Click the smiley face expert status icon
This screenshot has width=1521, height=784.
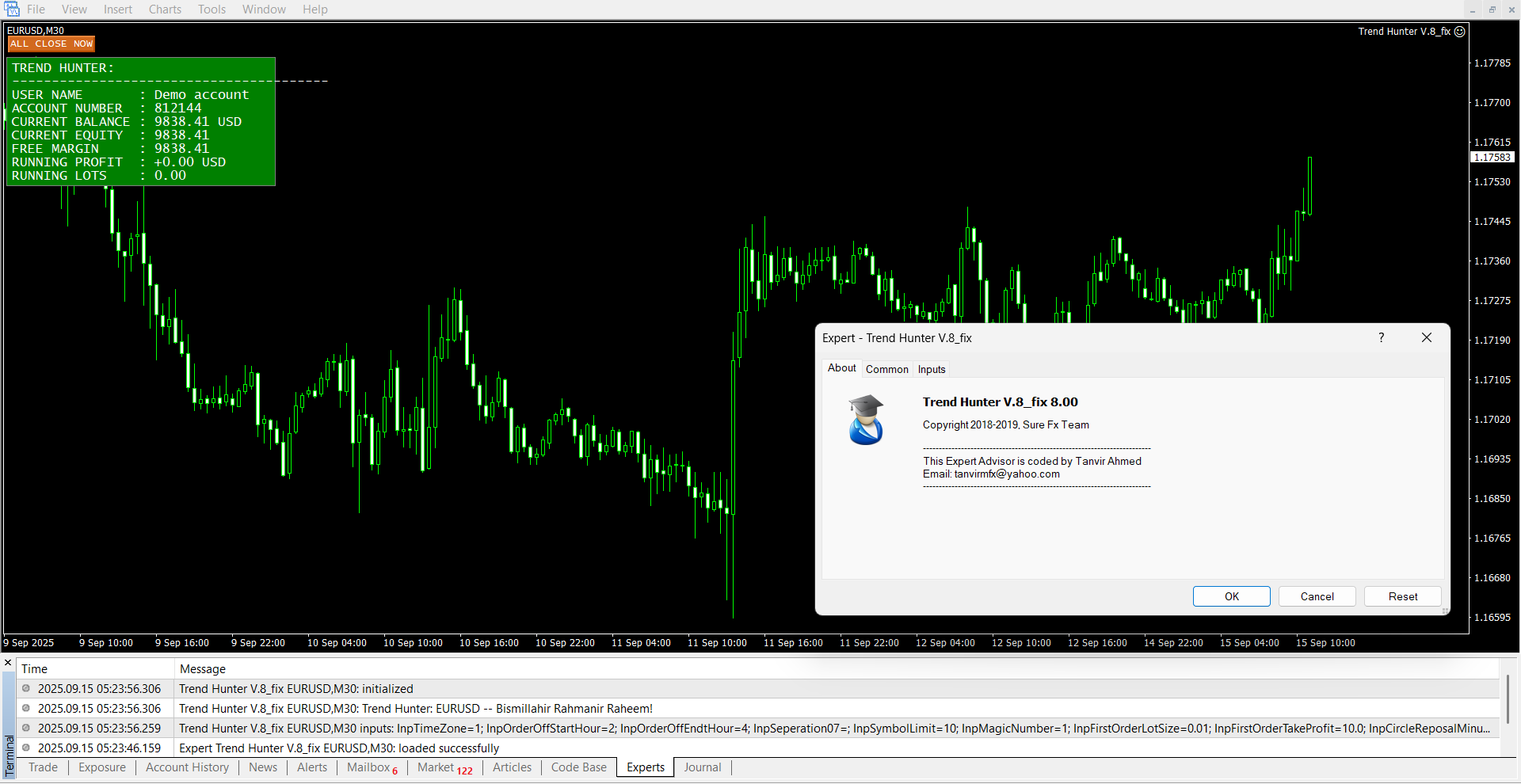click(1460, 32)
